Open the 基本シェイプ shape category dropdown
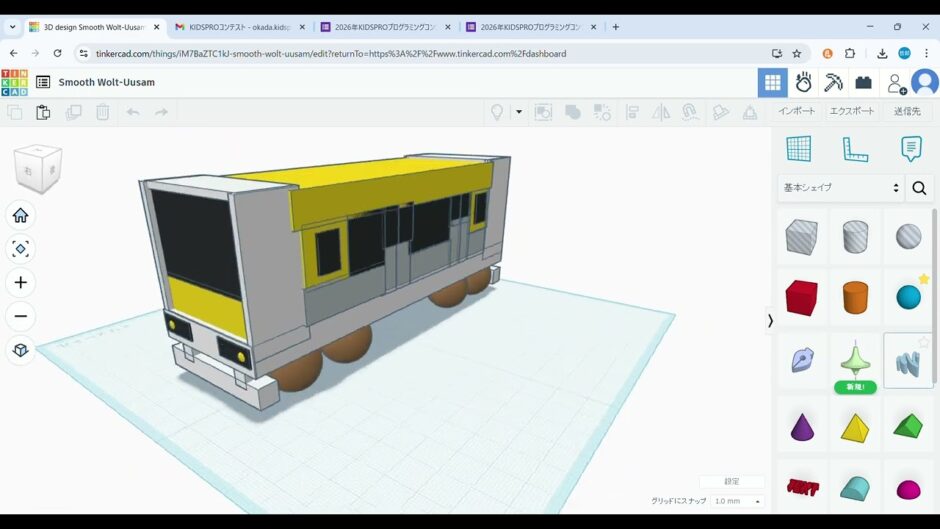This screenshot has height=529, width=940. pos(841,187)
